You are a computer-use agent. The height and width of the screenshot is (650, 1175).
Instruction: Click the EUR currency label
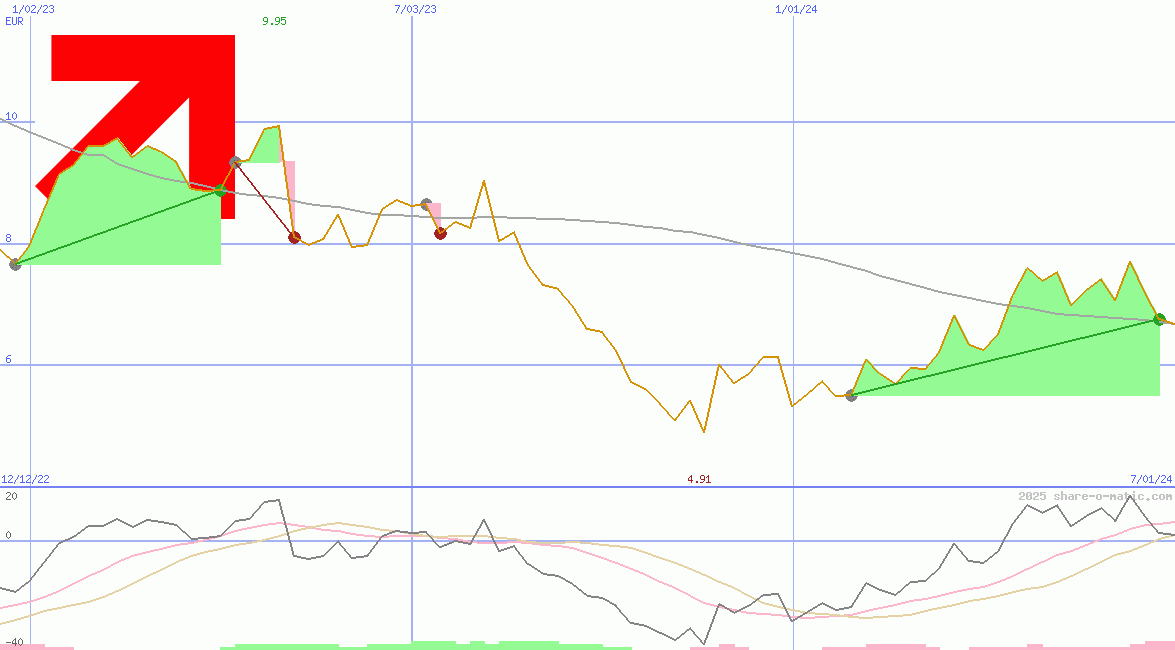click(x=14, y=21)
